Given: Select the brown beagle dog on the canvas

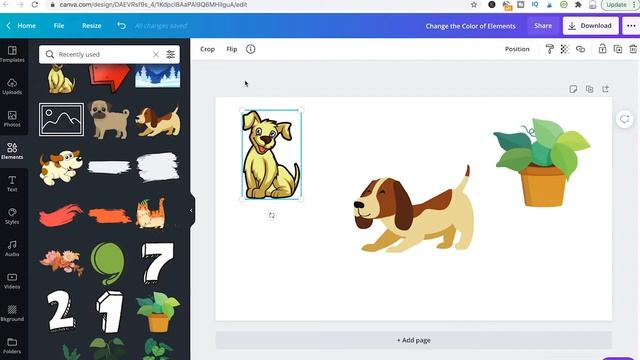Looking at the screenshot, I should pyautogui.click(x=414, y=208).
